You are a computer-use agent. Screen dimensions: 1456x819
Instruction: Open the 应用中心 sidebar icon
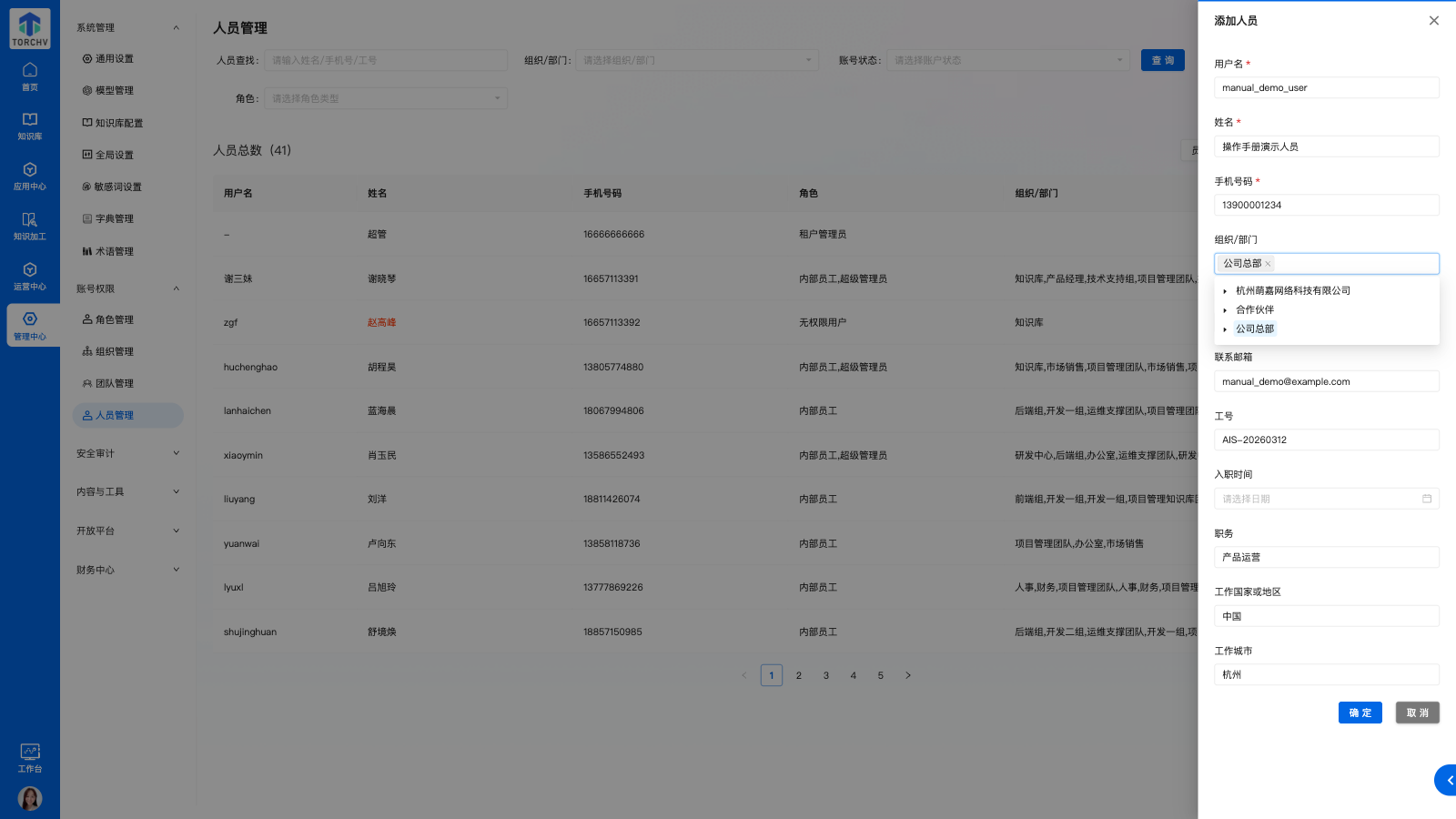click(x=30, y=177)
